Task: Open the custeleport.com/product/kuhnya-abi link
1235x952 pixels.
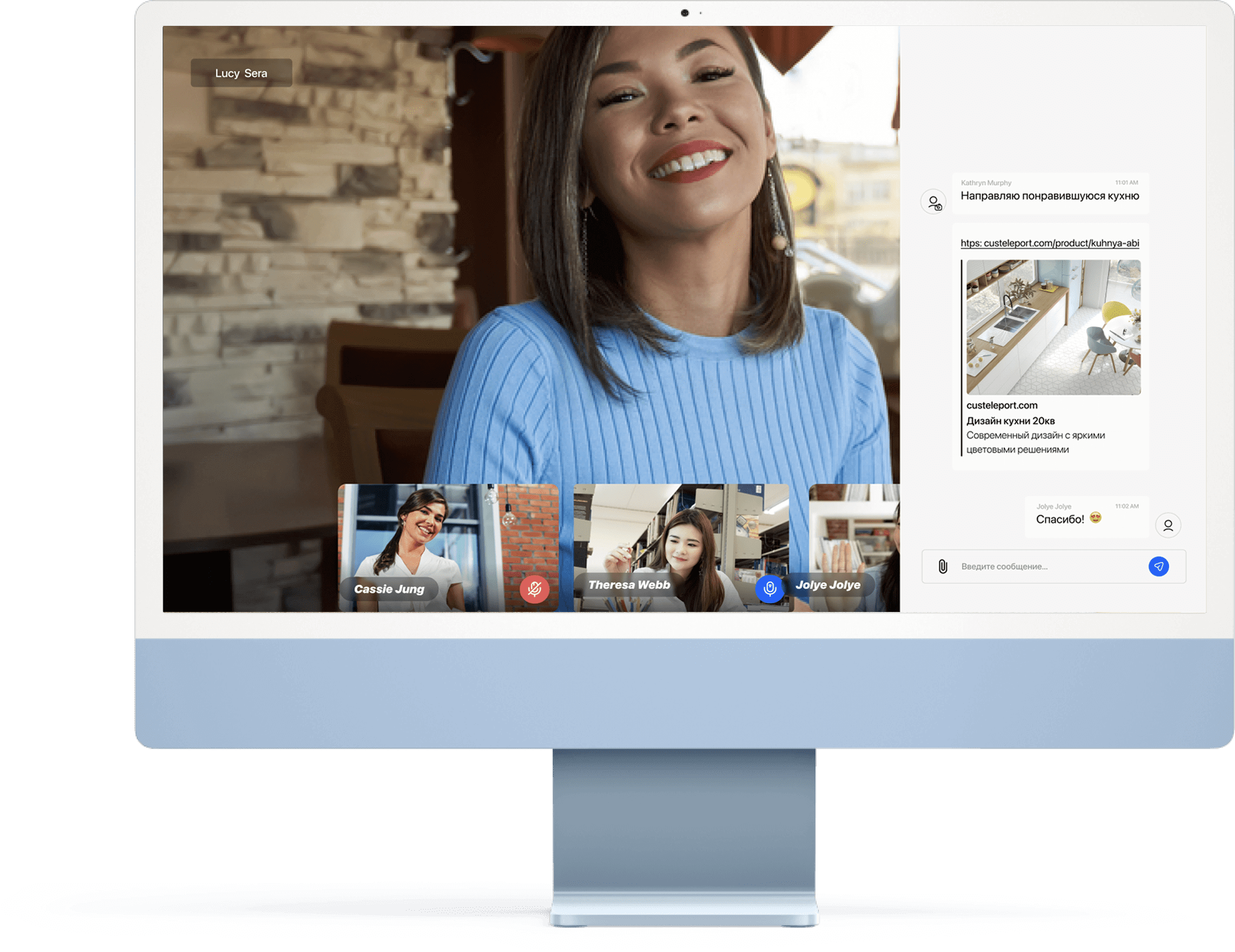Action: [1049, 243]
